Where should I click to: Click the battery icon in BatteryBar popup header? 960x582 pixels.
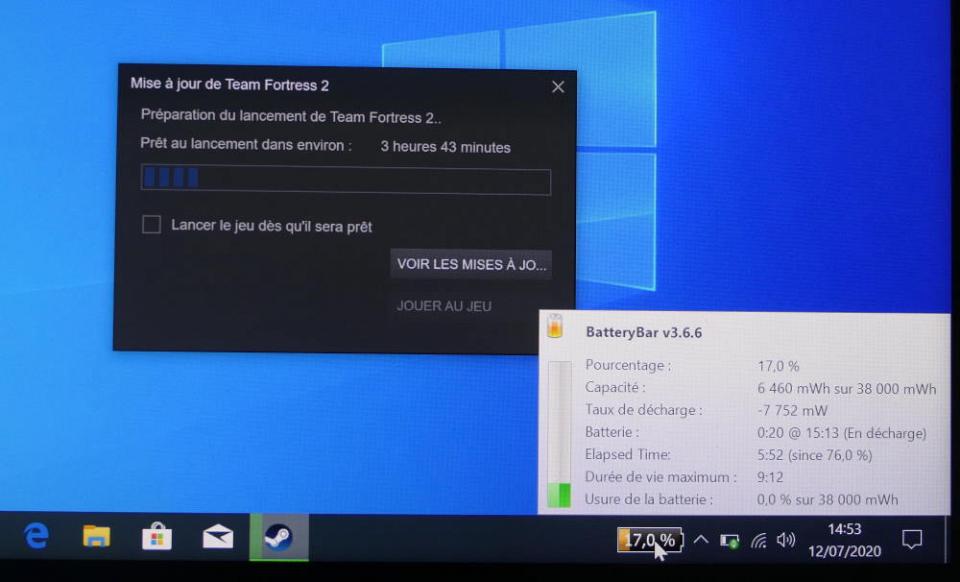click(x=555, y=326)
